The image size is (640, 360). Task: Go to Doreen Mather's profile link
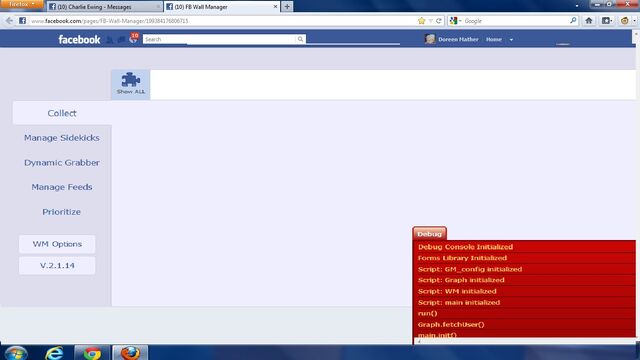pyautogui.click(x=458, y=40)
